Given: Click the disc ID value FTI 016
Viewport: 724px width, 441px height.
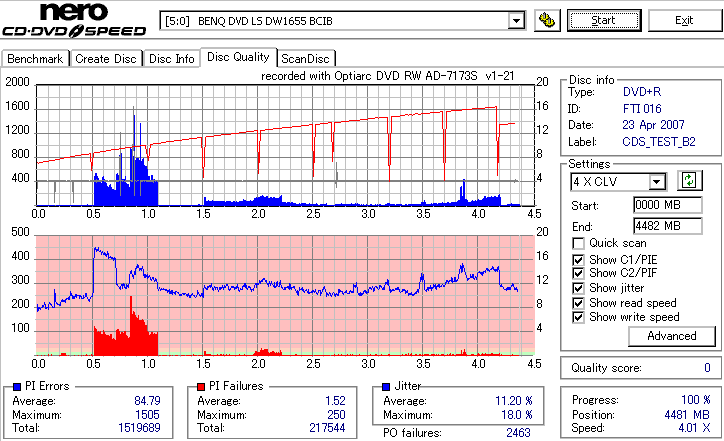Looking at the screenshot, I should point(642,109).
